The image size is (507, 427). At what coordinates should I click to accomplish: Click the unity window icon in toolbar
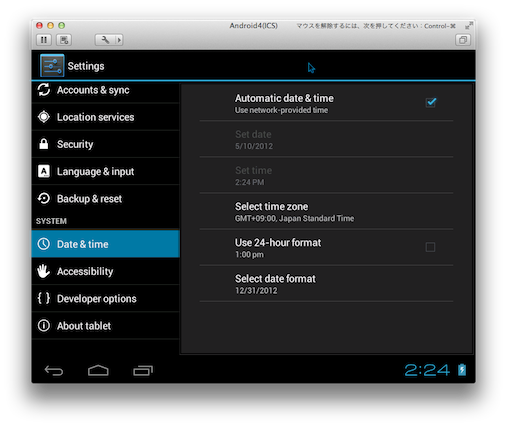click(x=463, y=40)
